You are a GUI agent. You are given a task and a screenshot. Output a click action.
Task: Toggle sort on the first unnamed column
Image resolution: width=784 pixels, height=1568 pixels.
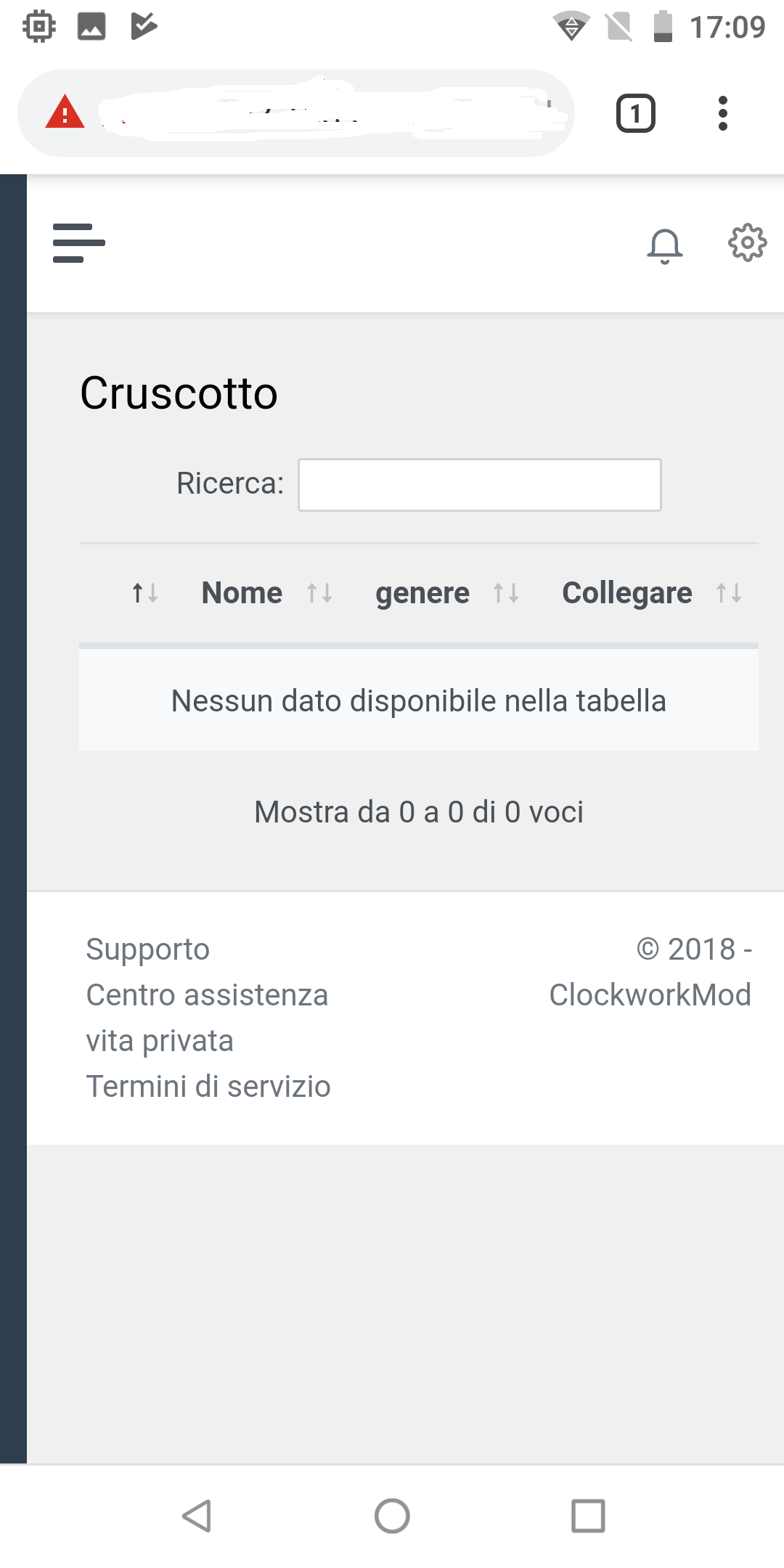(x=144, y=593)
